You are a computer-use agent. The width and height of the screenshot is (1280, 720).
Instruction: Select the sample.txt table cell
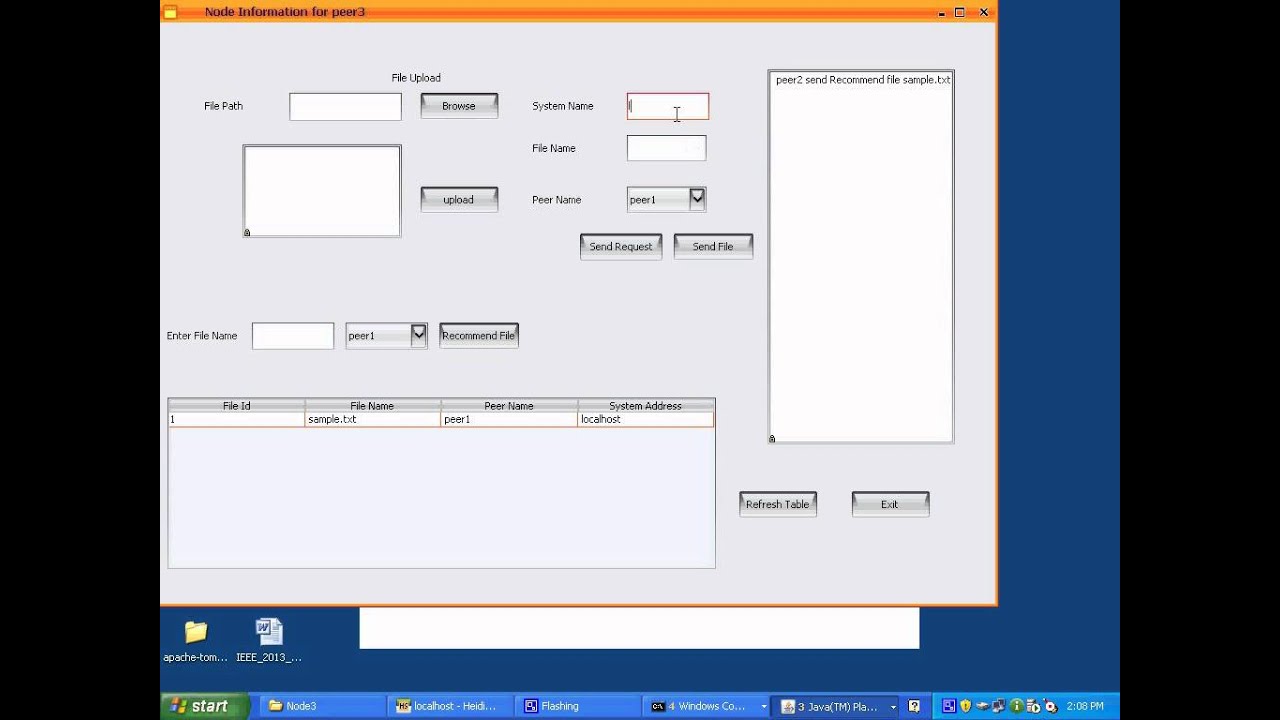tap(373, 420)
